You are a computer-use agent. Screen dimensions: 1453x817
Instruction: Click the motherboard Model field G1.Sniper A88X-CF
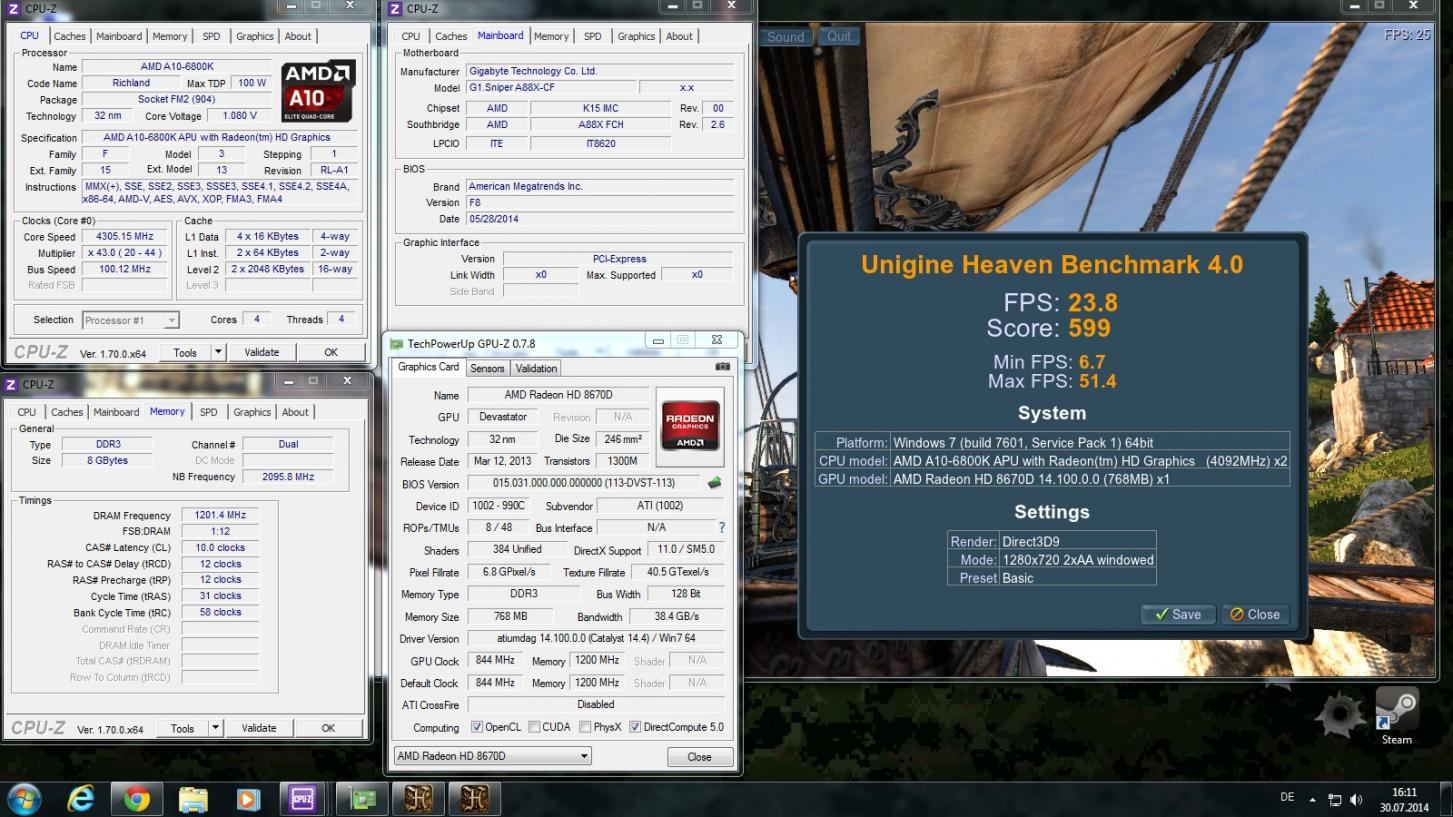pyautogui.click(x=550, y=88)
